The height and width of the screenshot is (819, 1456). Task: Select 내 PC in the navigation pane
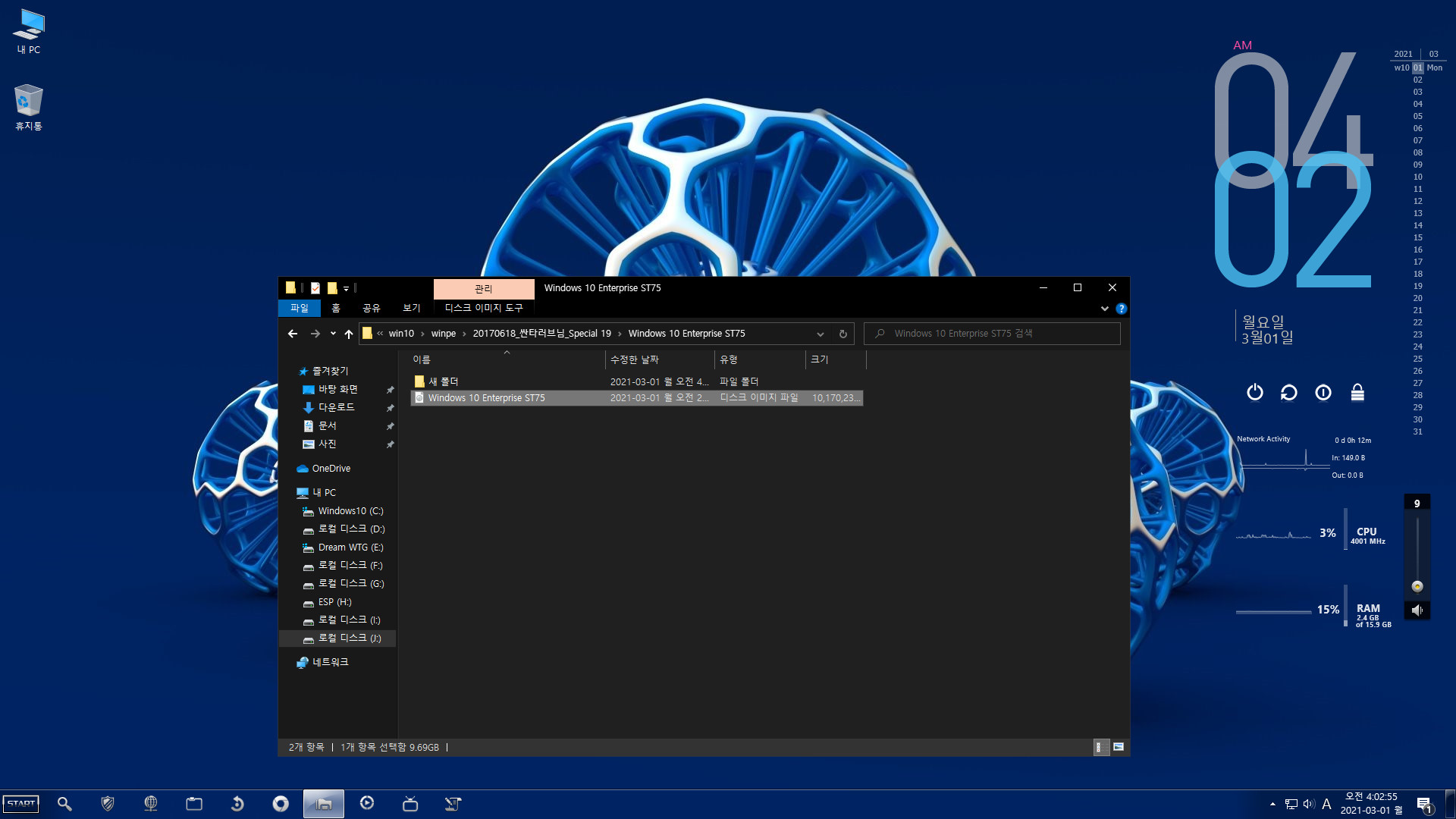[x=324, y=492]
